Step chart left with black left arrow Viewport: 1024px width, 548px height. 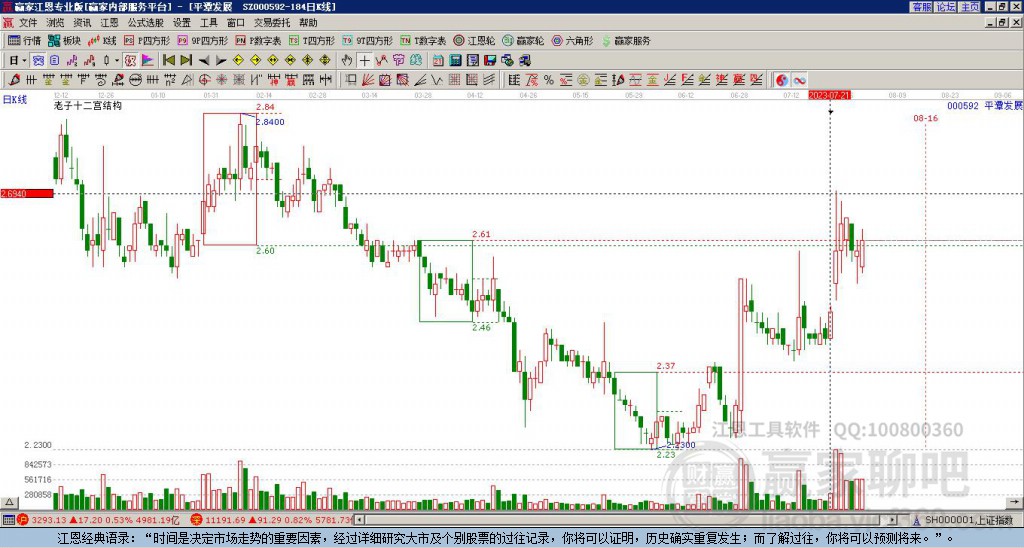[x=204, y=61]
